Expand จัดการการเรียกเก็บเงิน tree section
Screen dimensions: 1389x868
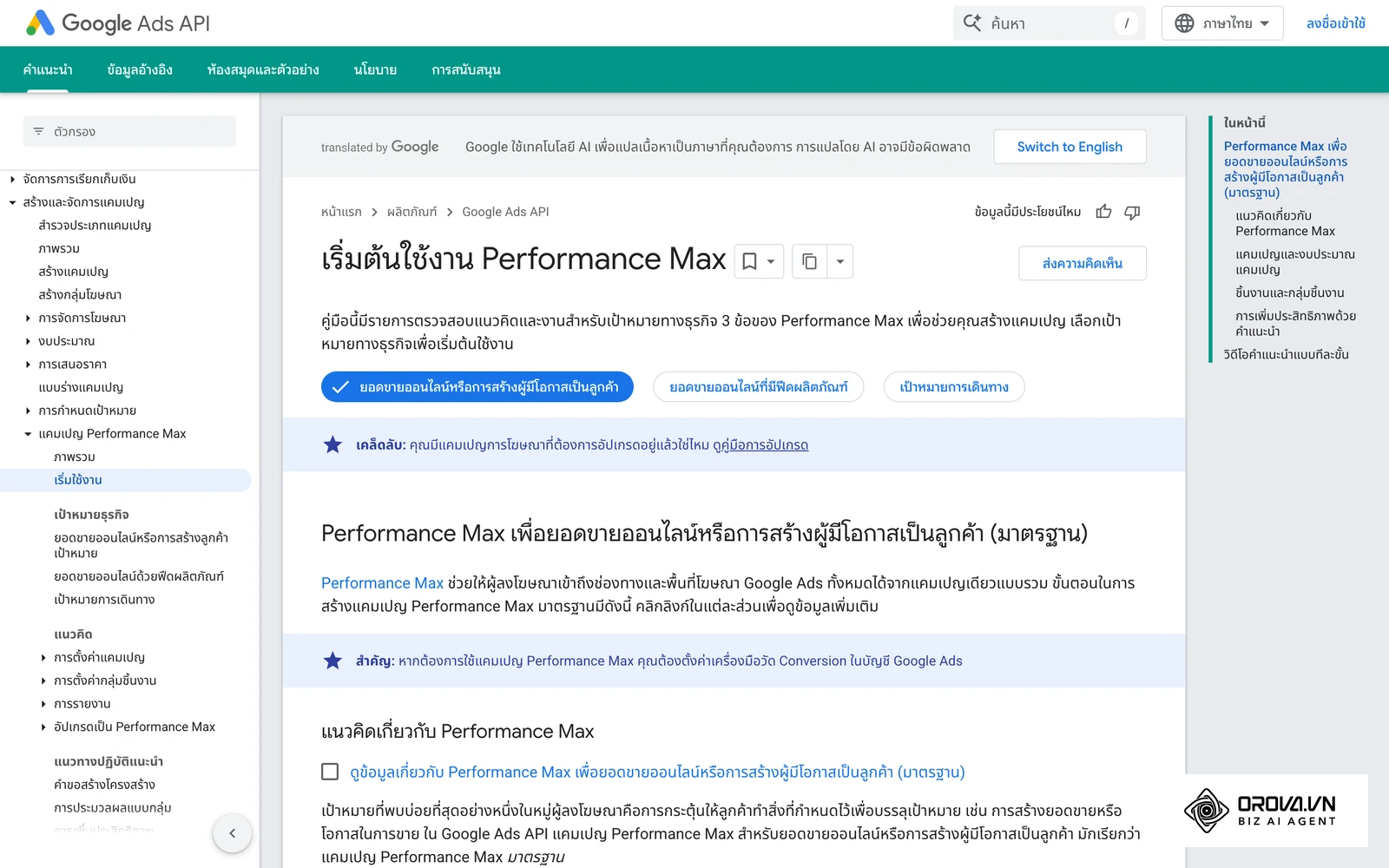tap(12, 179)
